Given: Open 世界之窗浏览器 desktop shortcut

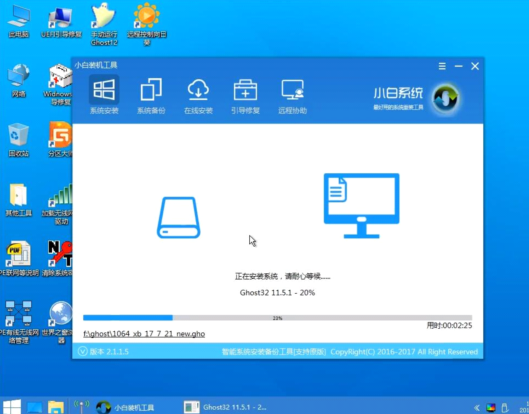Looking at the screenshot, I should (57, 322).
